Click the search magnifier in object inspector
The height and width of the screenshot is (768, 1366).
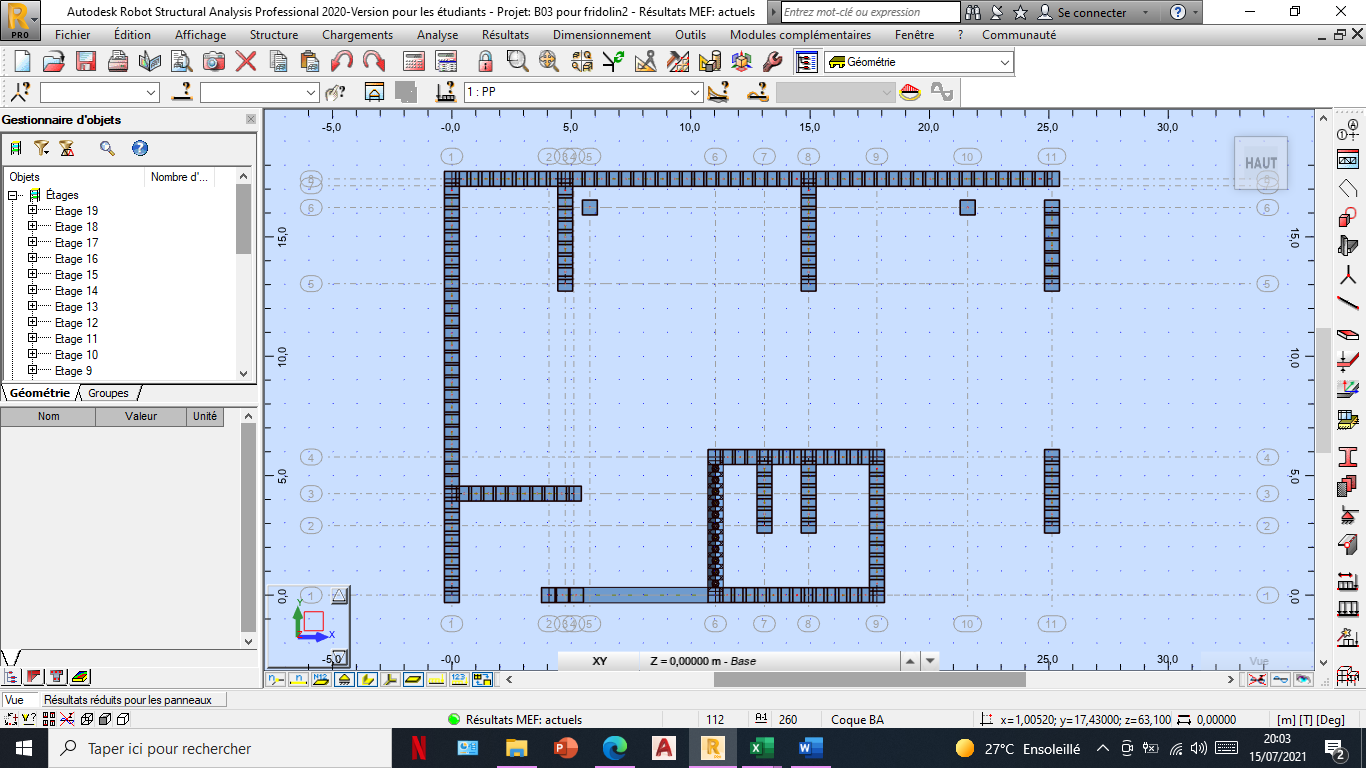coord(107,148)
